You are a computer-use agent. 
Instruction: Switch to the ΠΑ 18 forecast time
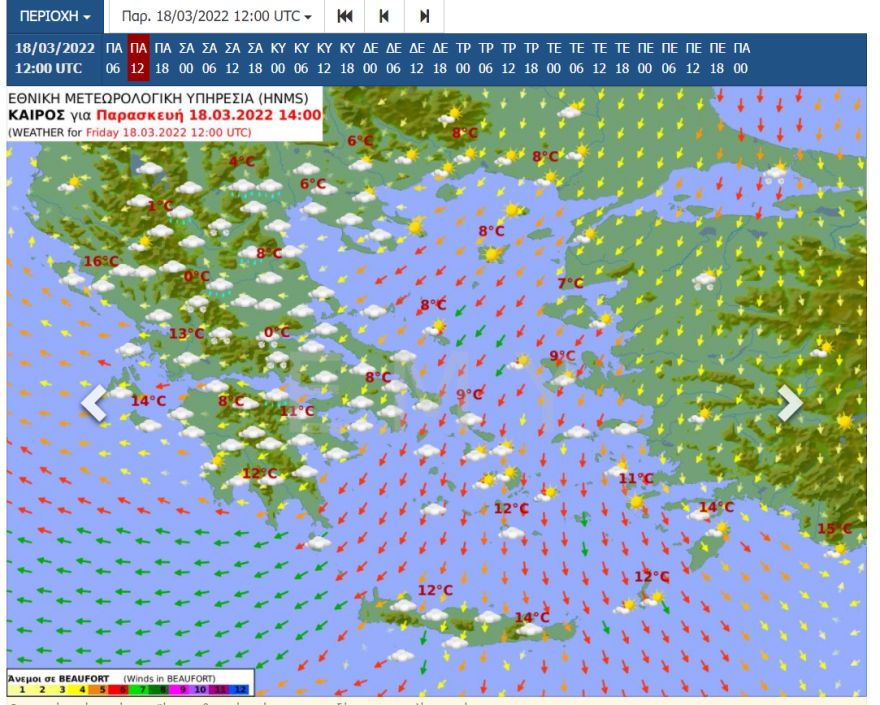(x=162, y=58)
